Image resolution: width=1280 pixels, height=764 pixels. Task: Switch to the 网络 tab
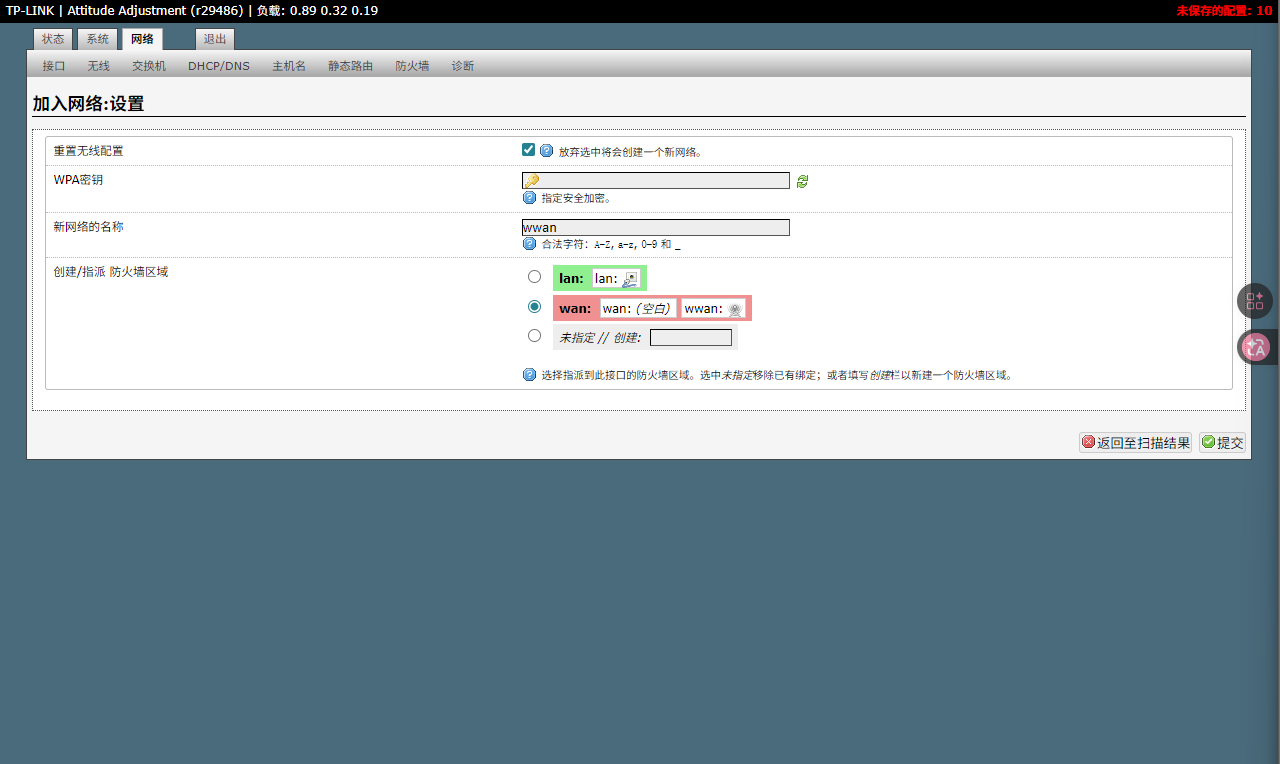[142, 39]
